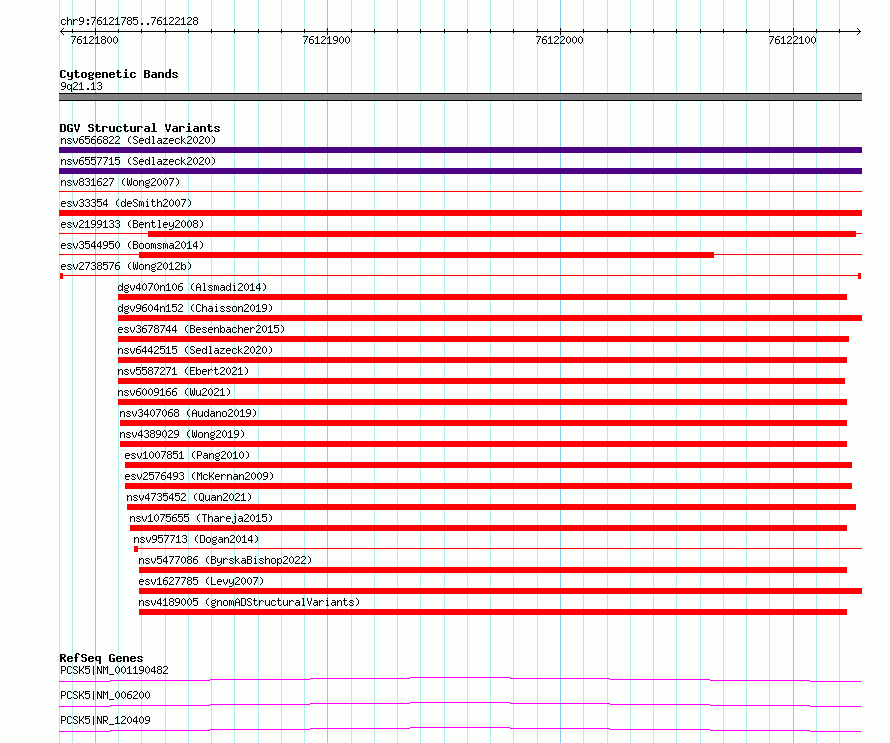This screenshot has width=890, height=743.
Task: Open the nsv6566822 (Sedlazeck2020) variant label
Action: (x=138, y=140)
